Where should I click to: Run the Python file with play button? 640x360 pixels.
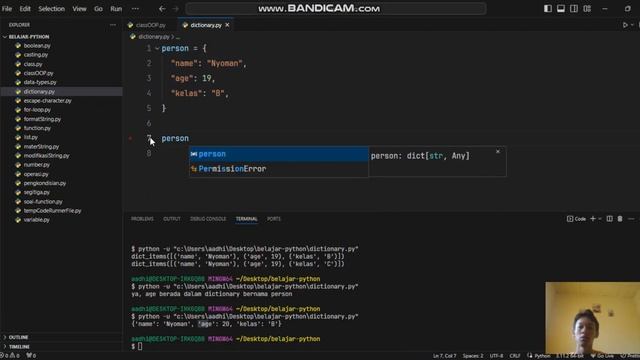click(625, 25)
